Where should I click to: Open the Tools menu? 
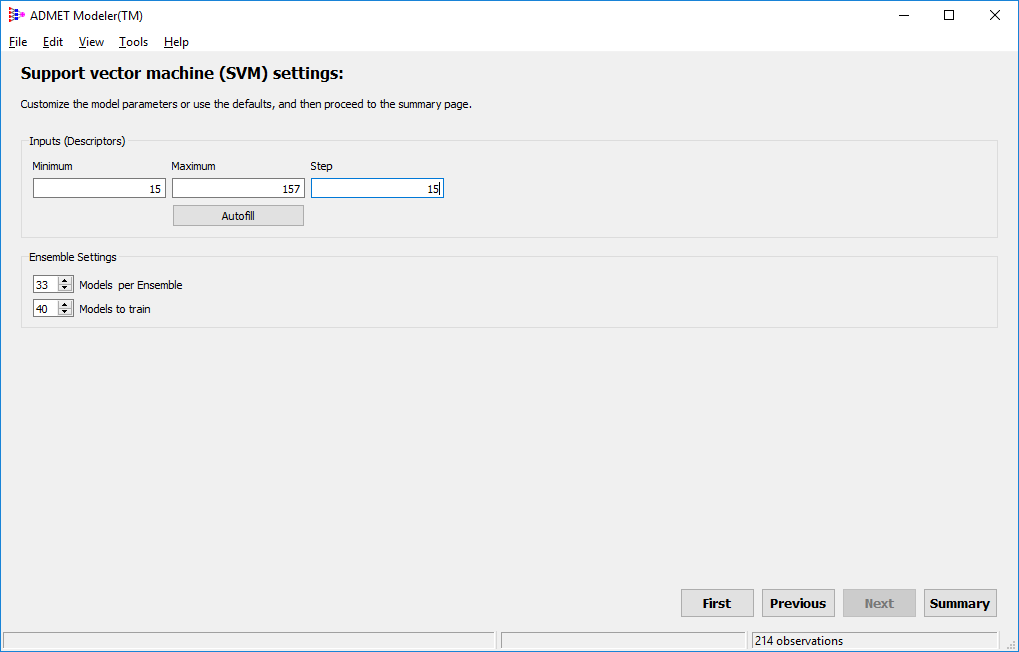tap(133, 42)
